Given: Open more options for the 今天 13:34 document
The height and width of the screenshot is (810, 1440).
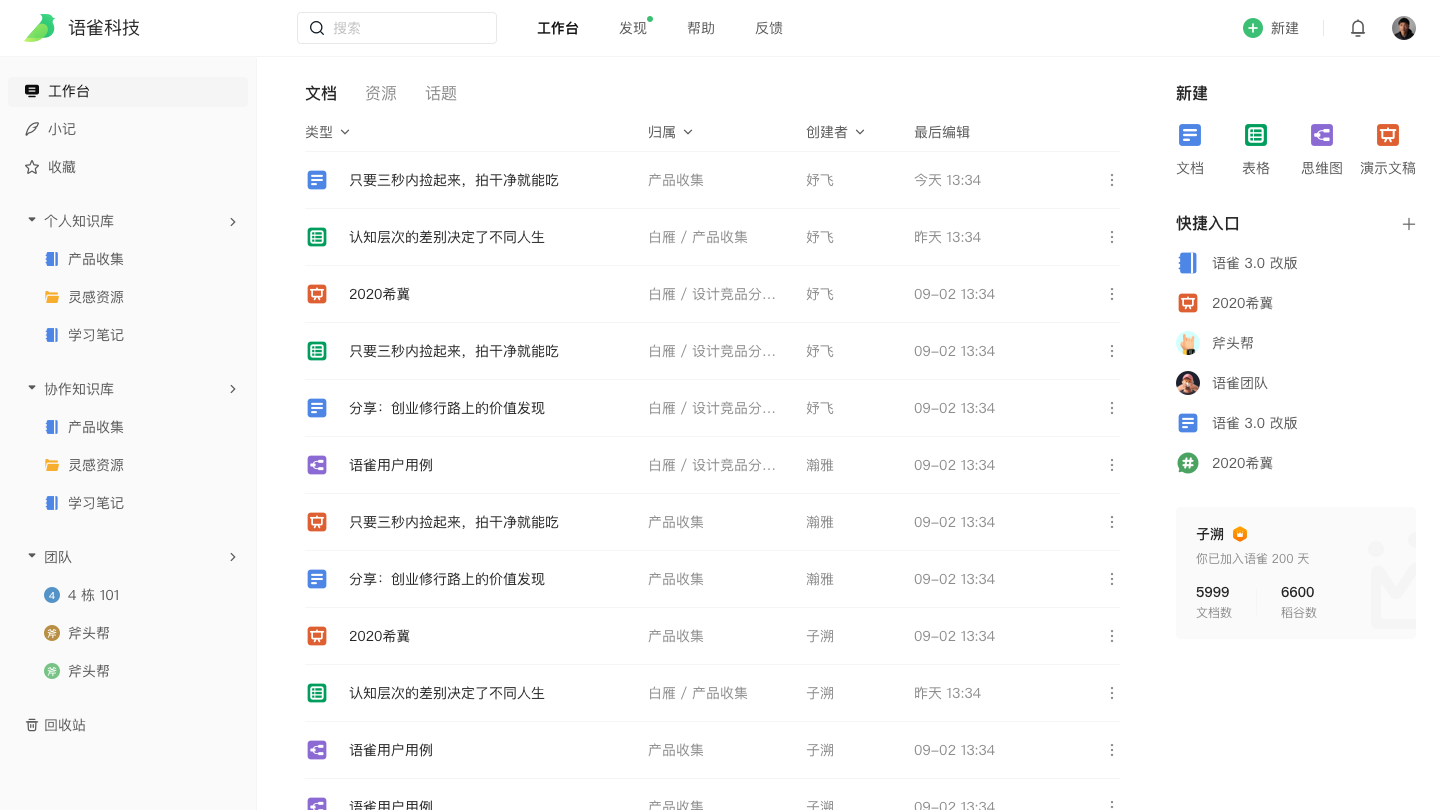Looking at the screenshot, I should point(1112,180).
